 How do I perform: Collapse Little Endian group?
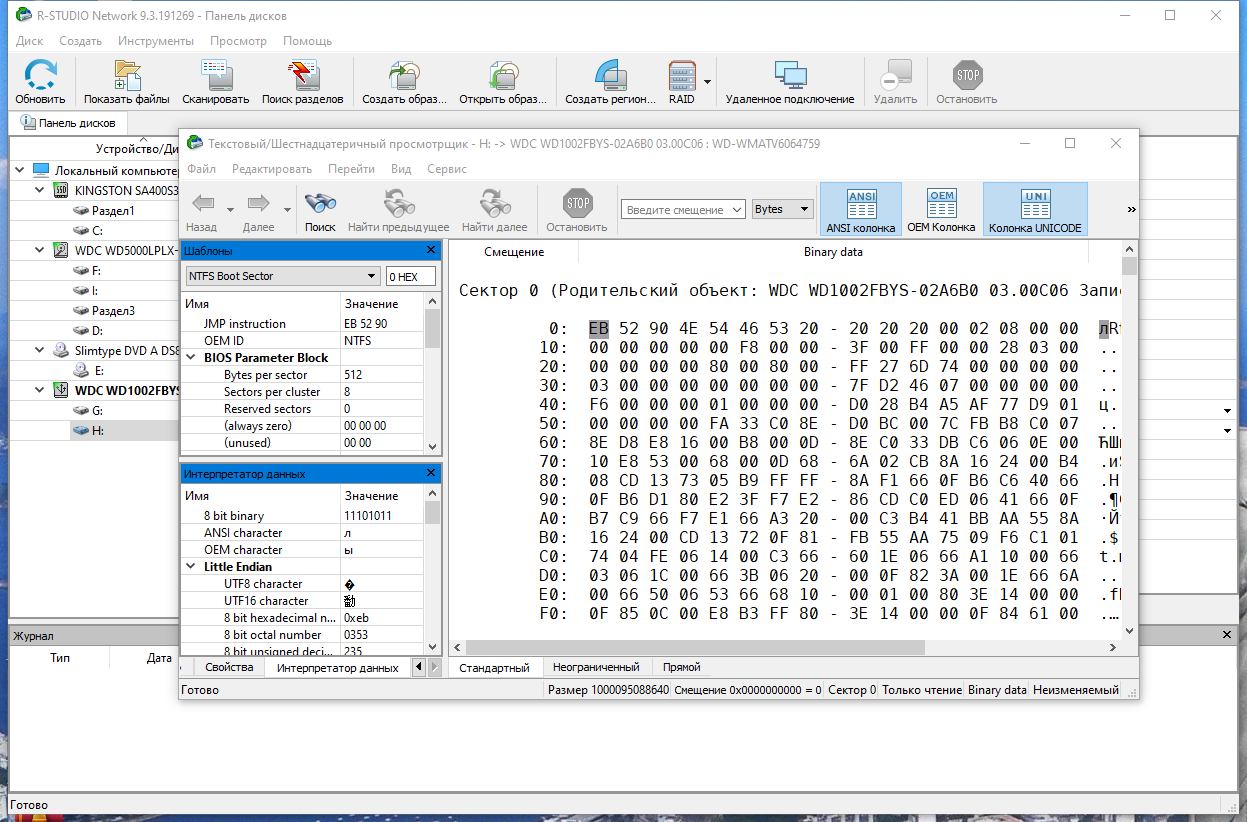[193, 566]
